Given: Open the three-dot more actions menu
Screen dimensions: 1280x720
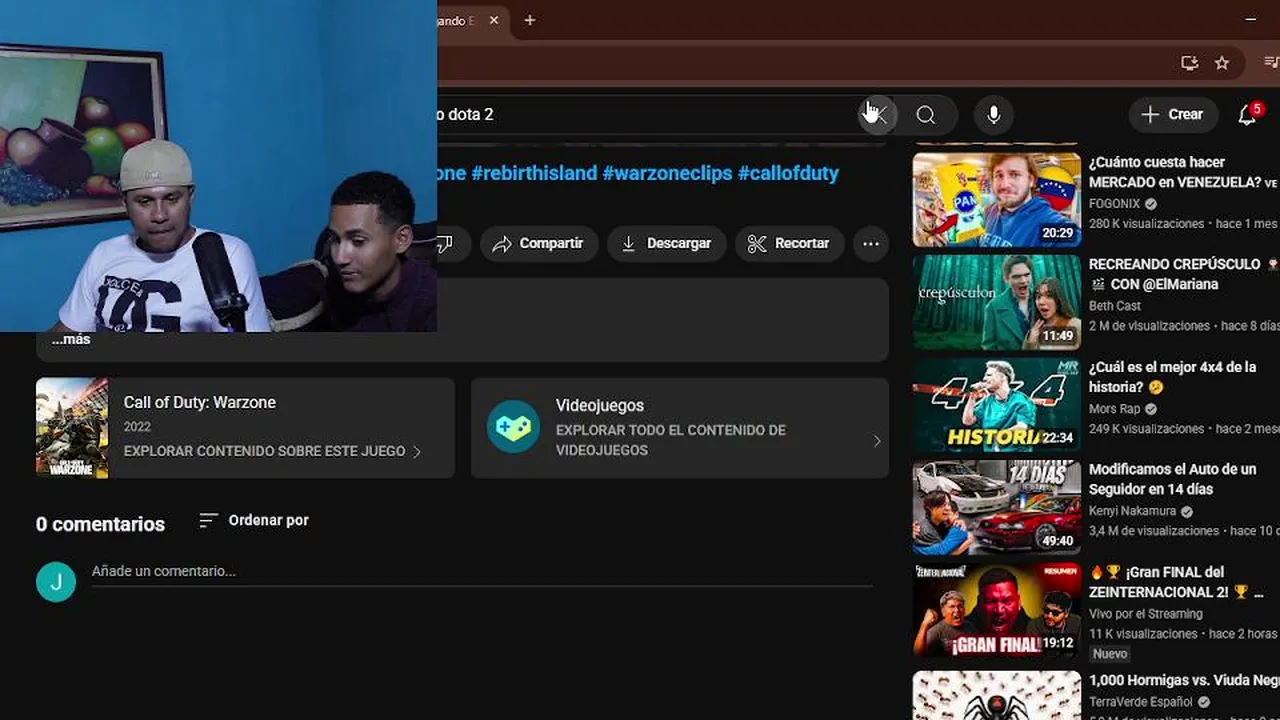Looking at the screenshot, I should tap(871, 243).
